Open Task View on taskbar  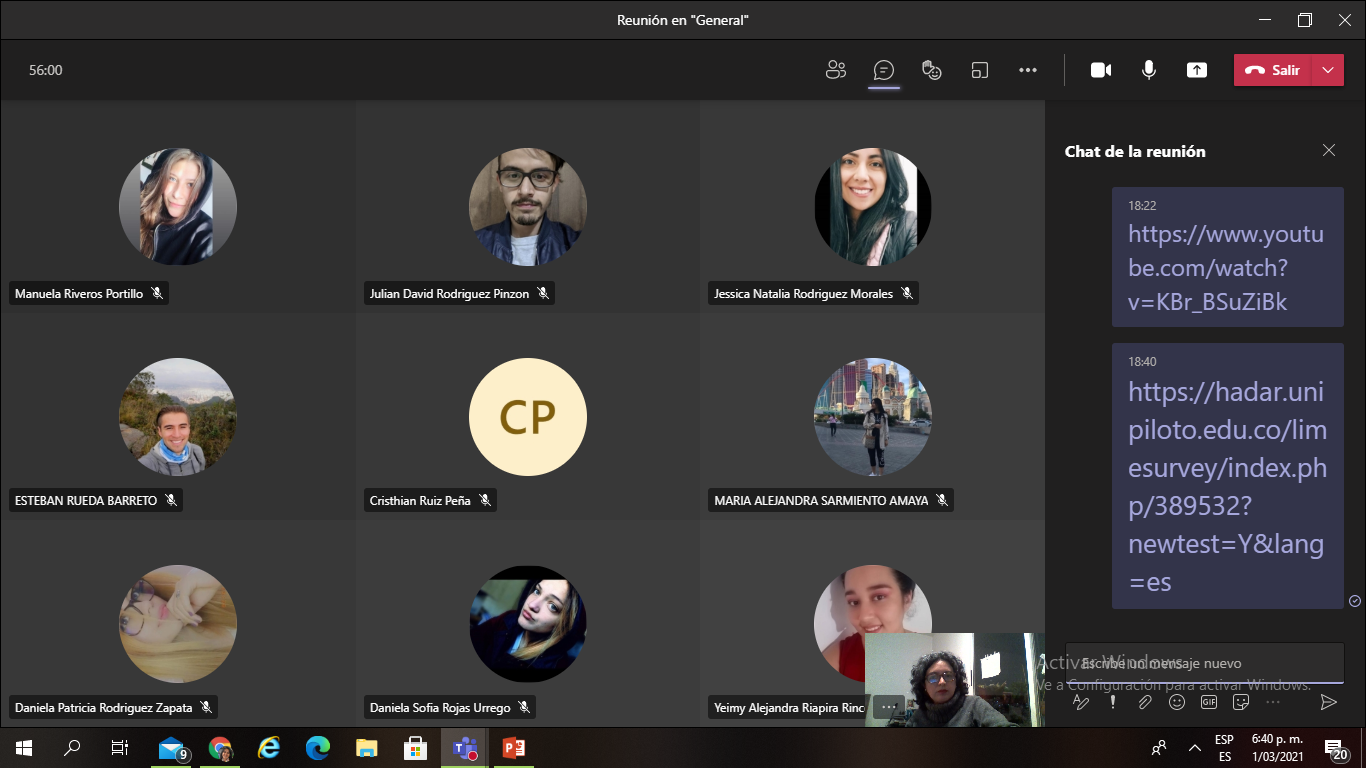coord(120,748)
